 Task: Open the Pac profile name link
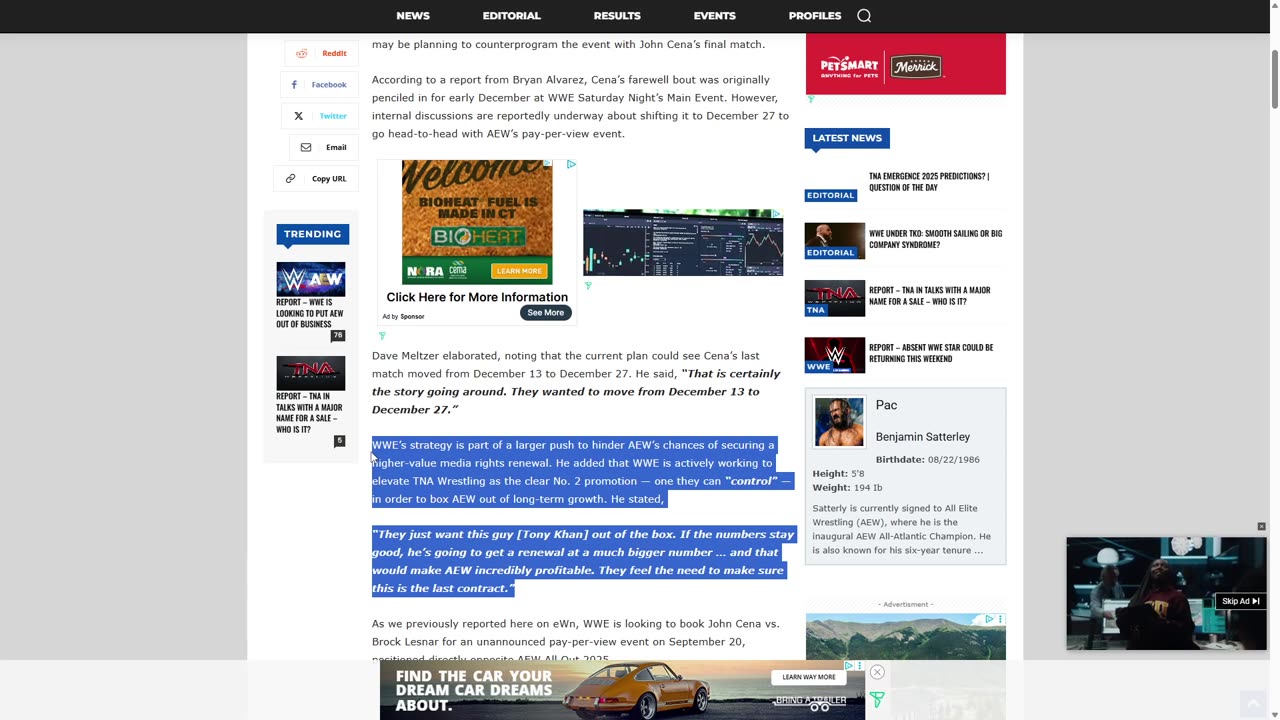click(886, 405)
